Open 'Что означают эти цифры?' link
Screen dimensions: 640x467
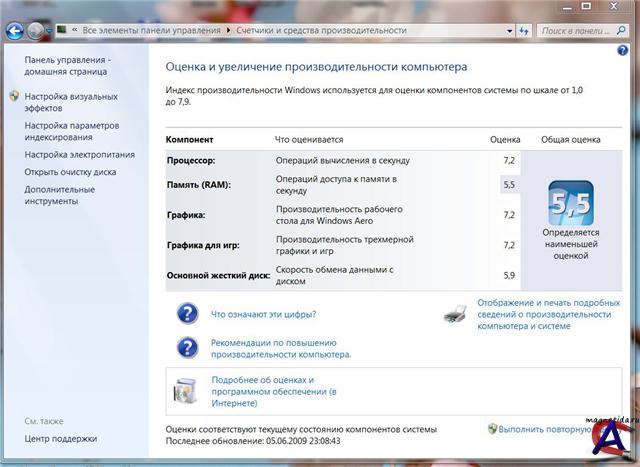[x=264, y=314]
